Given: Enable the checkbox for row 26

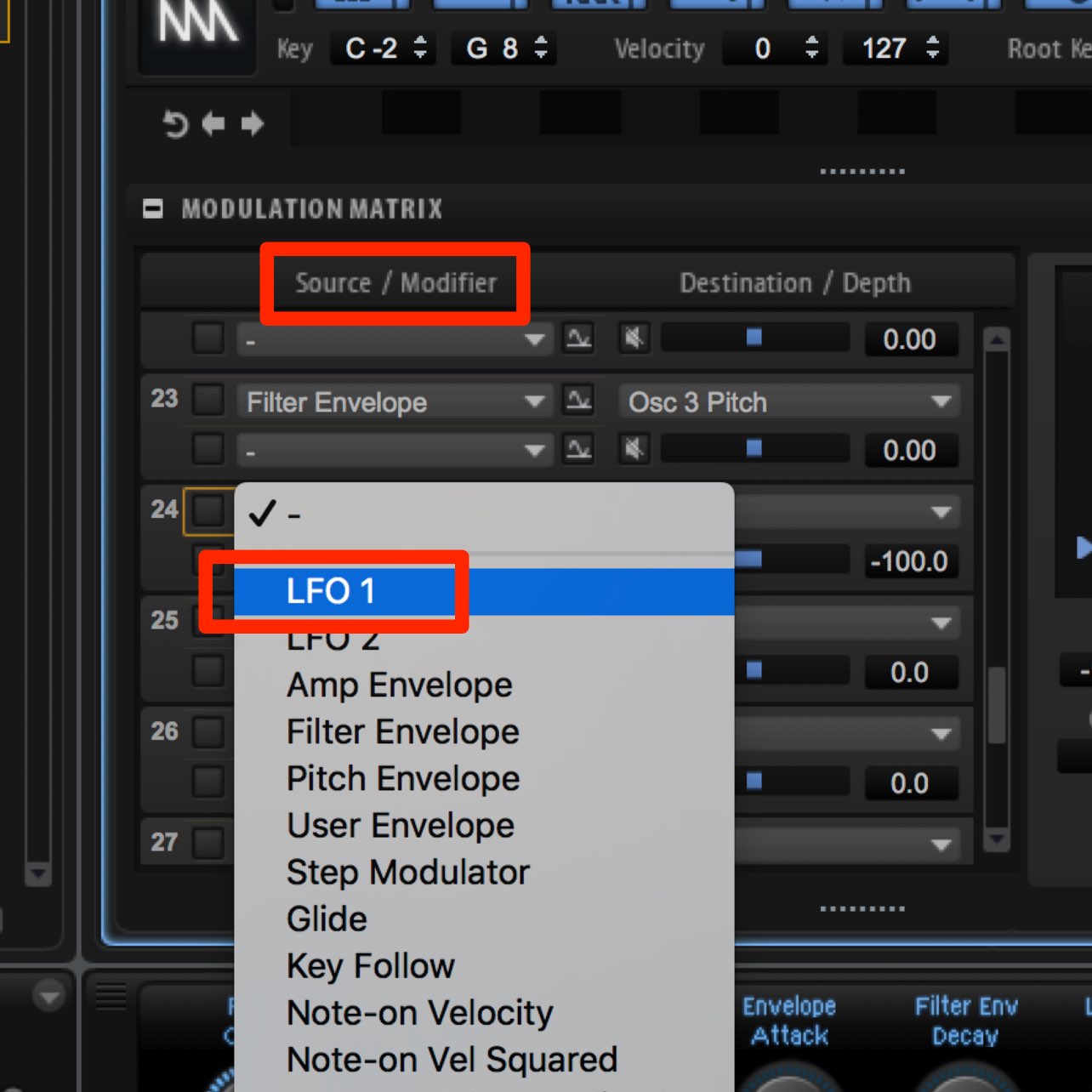Looking at the screenshot, I should (208, 731).
